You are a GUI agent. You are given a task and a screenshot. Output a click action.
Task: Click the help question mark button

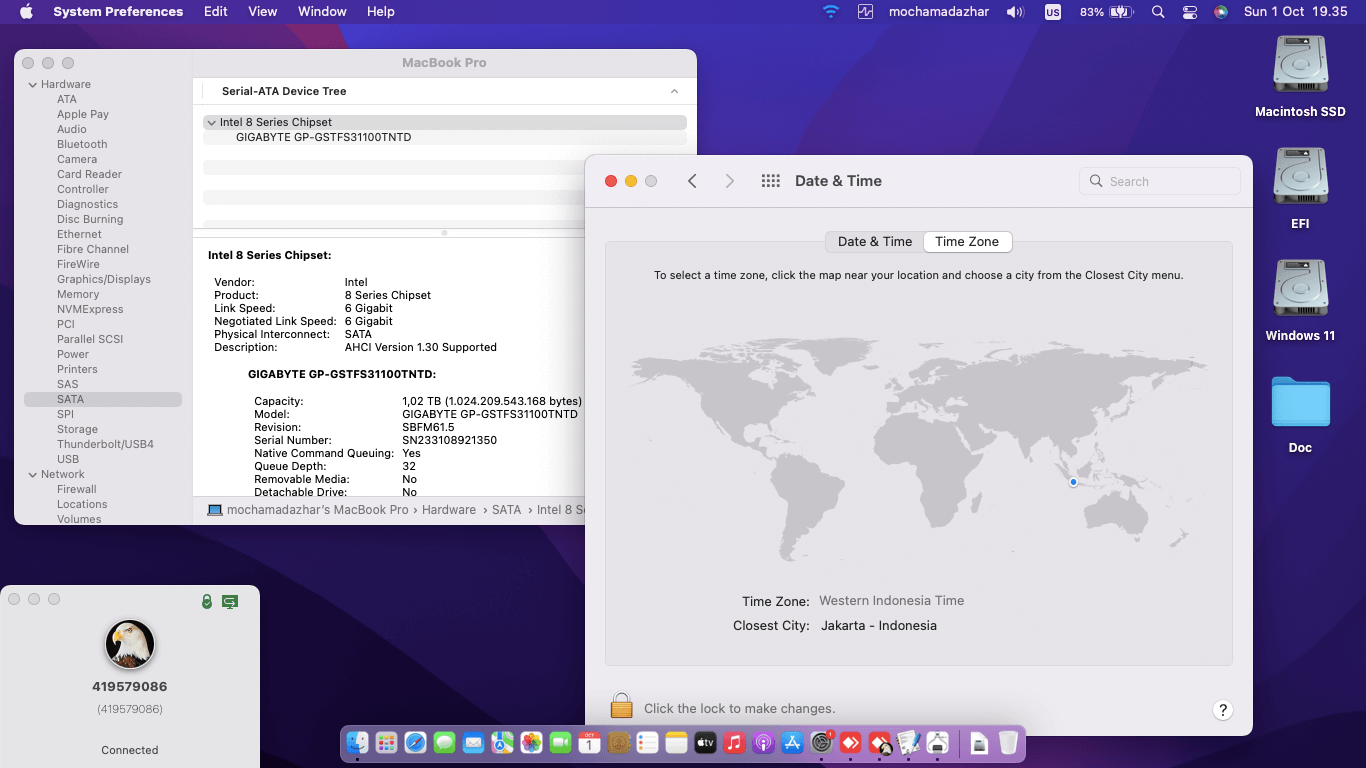click(x=1222, y=709)
